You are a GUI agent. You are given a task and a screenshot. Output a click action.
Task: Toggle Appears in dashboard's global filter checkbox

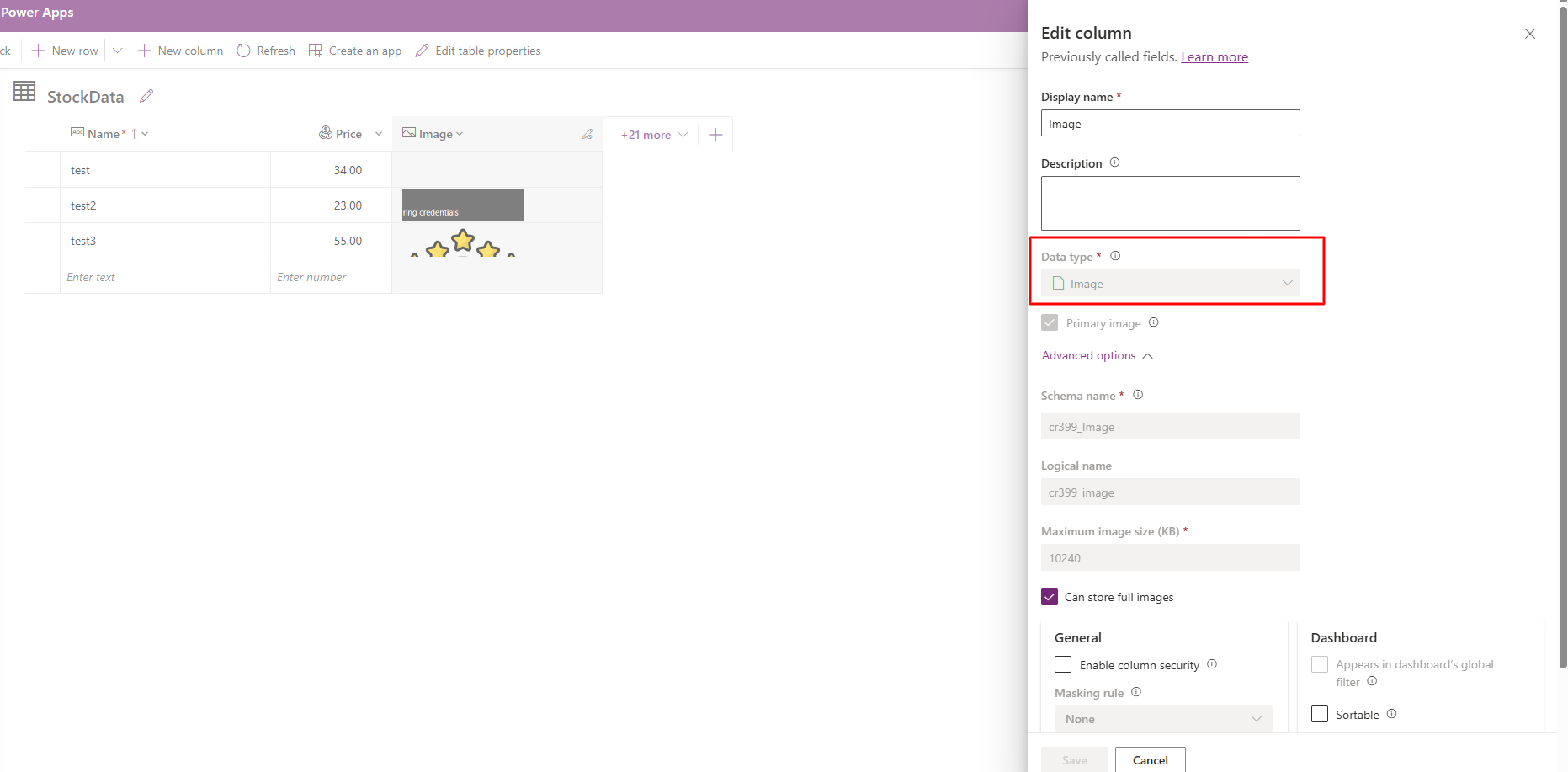[x=1320, y=664]
